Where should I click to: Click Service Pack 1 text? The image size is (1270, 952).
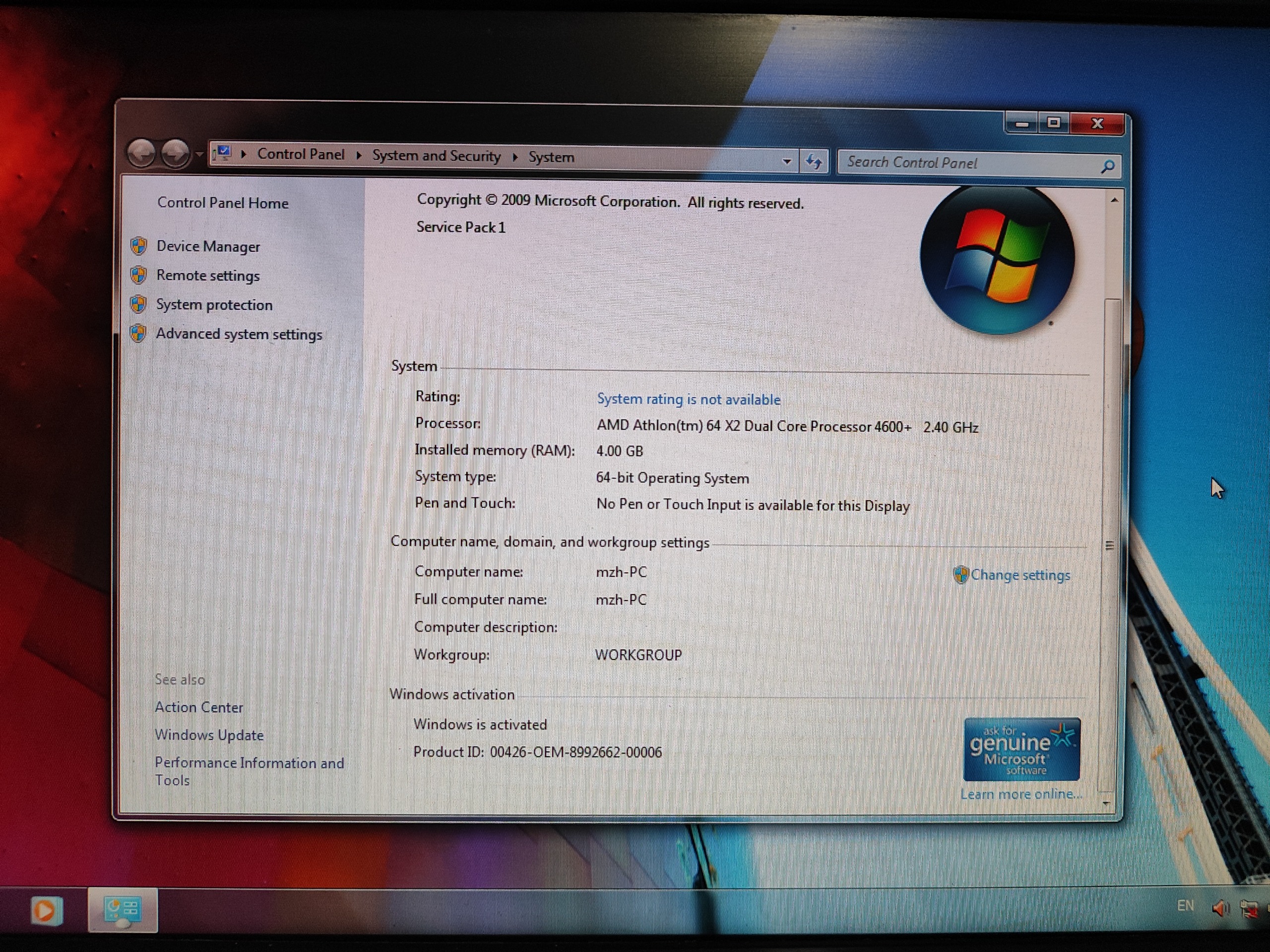461,227
